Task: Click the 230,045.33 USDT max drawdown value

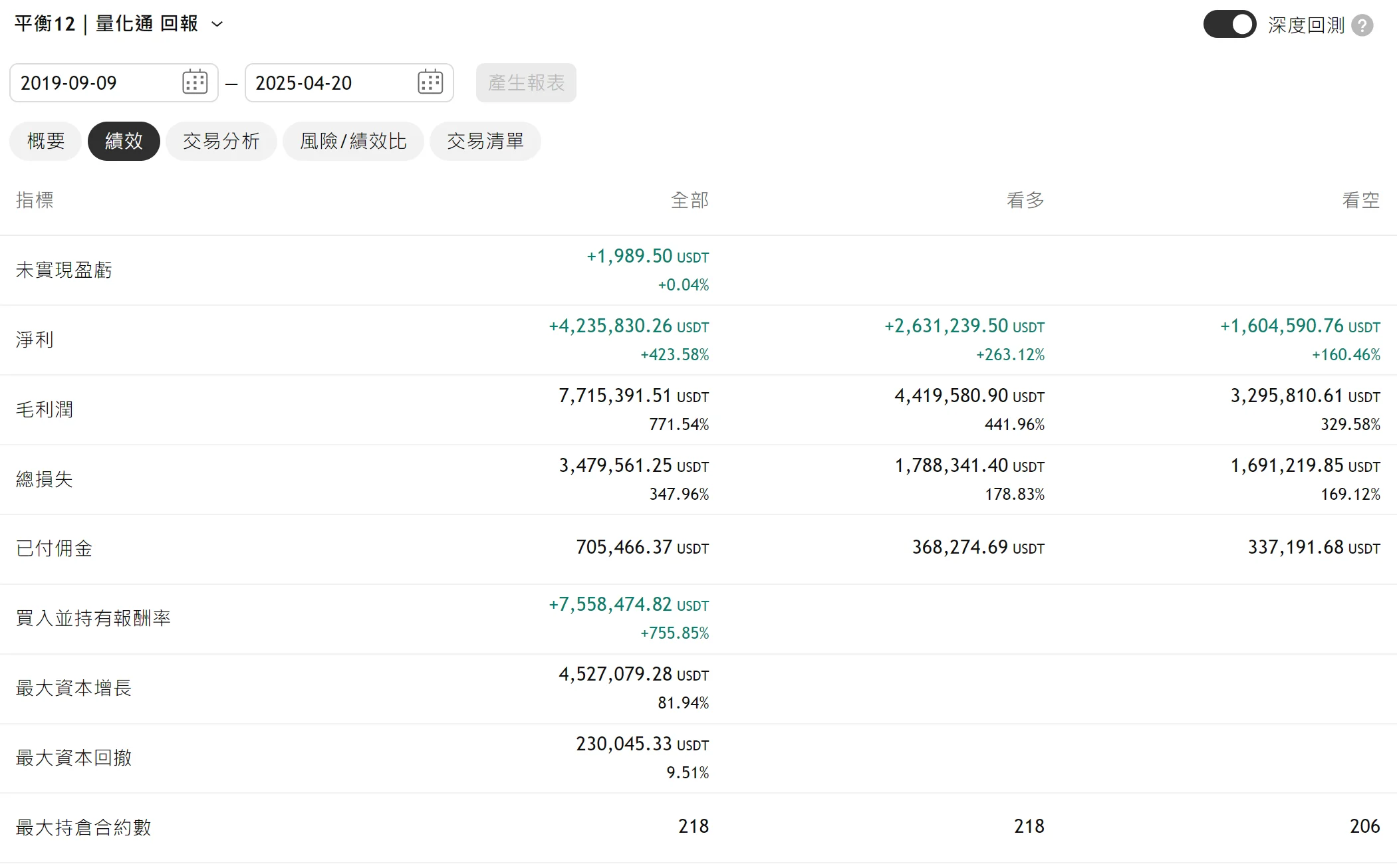Action: pos(642,744)
